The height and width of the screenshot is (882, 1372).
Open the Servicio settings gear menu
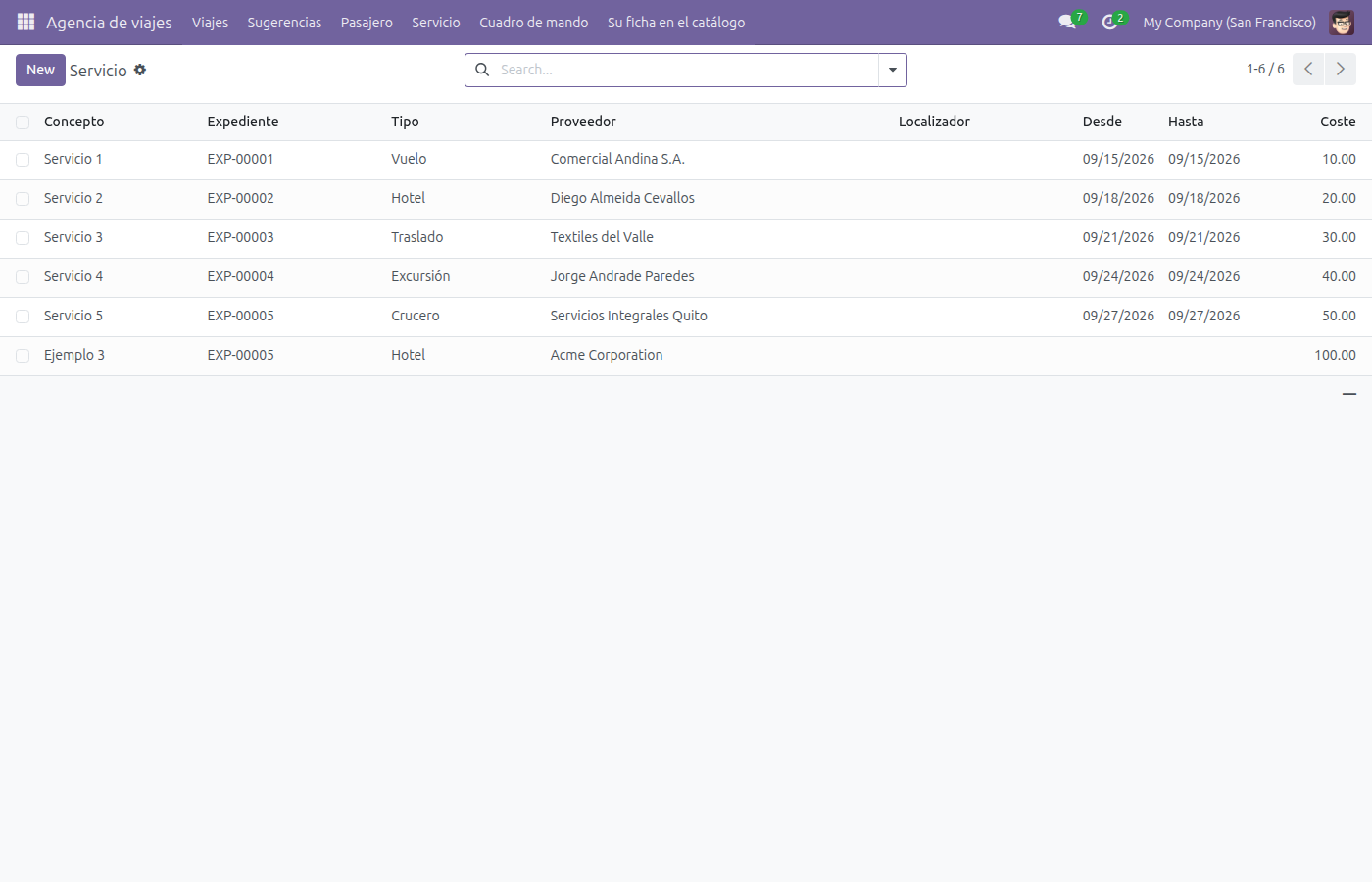point(140,70)
